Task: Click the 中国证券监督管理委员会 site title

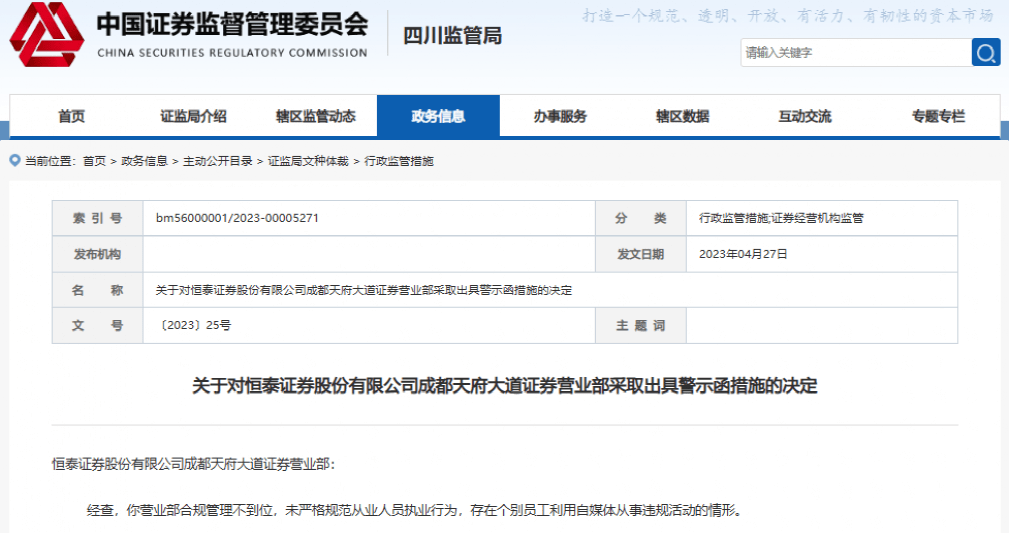Action: [232, 25]
